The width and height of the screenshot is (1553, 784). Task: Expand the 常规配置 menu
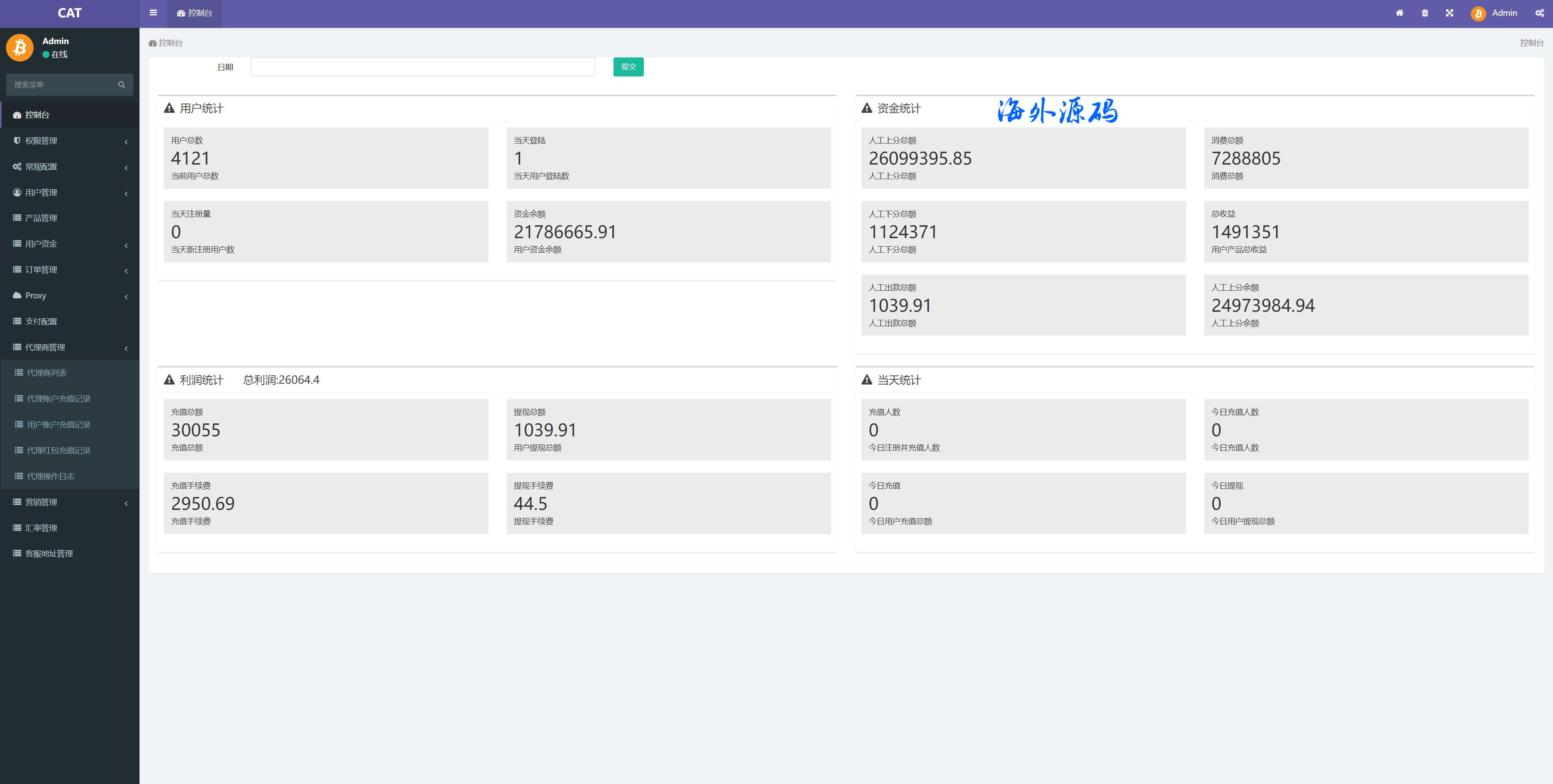pos(69,167)
